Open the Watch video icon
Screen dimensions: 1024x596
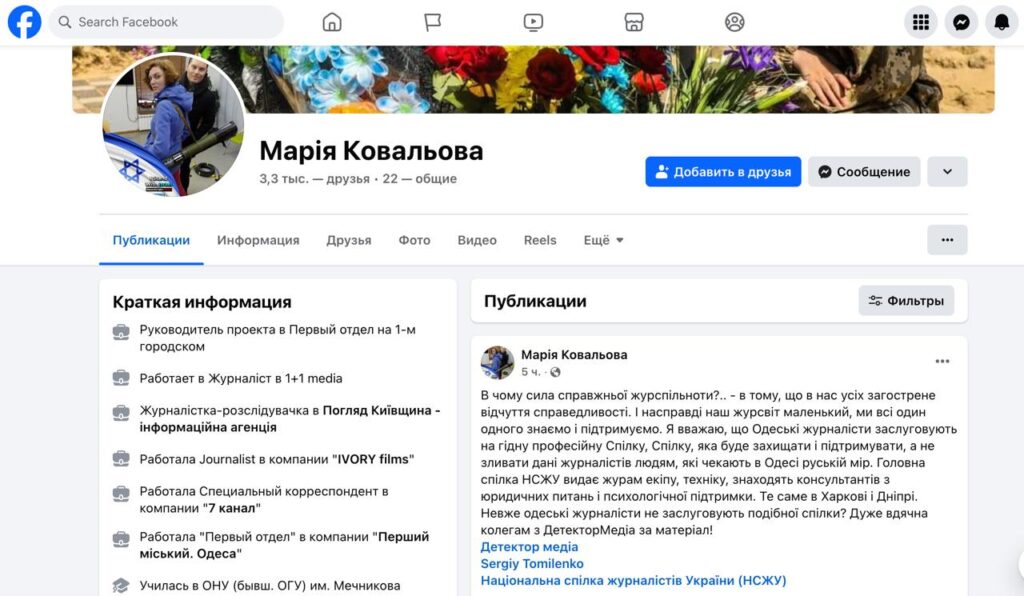[x=533, y=22]
